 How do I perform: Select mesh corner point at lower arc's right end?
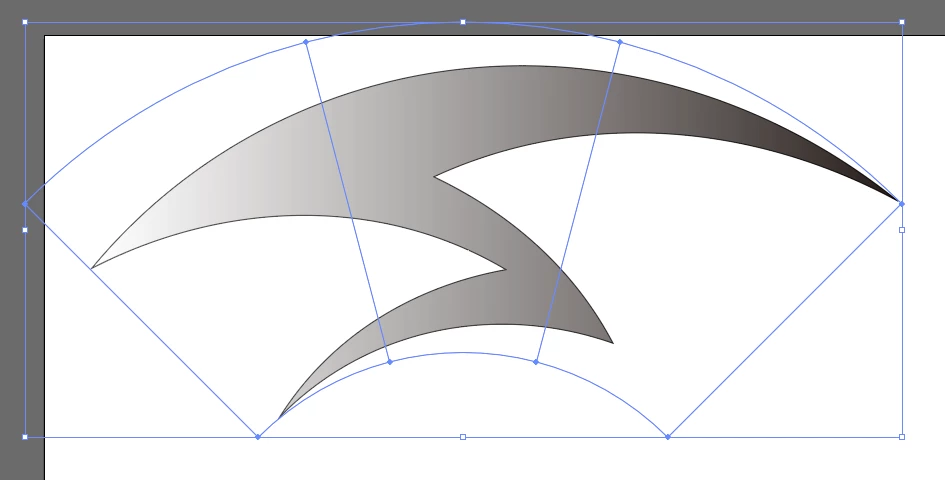(668, 437)
